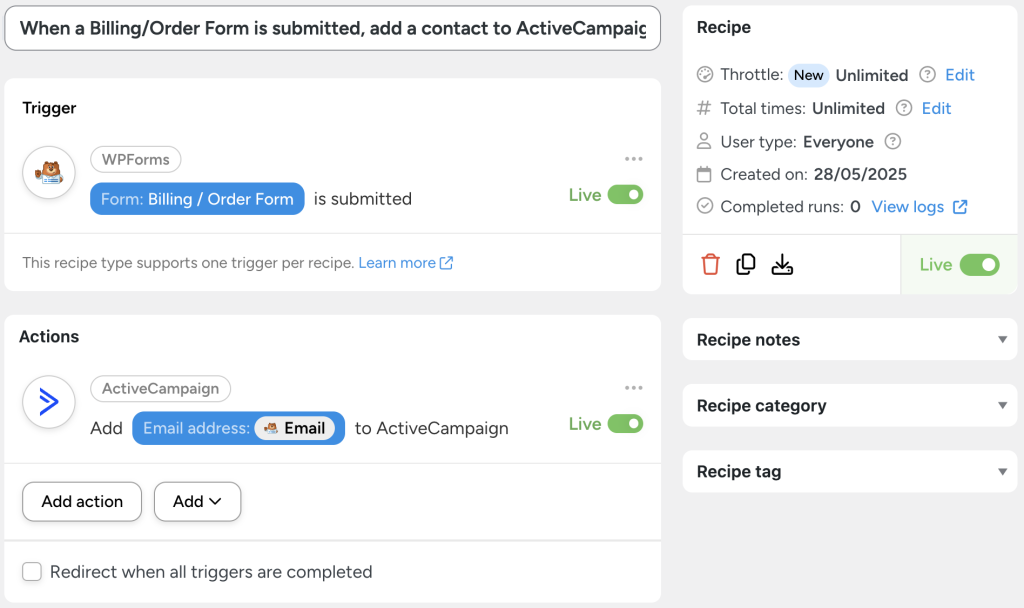The image size is (1024, 608).
Task: Click the WPForms mascot icon in the Trigger
Action: coord(48,173)
